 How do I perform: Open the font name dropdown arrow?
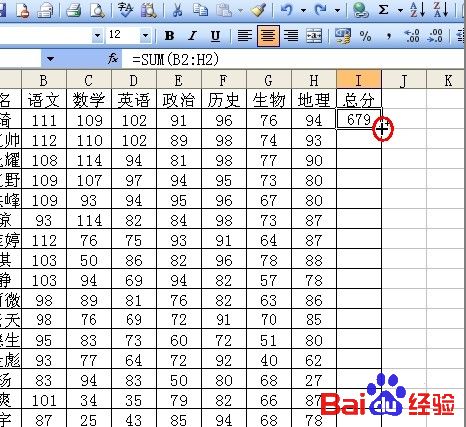(x=97, y=35)
